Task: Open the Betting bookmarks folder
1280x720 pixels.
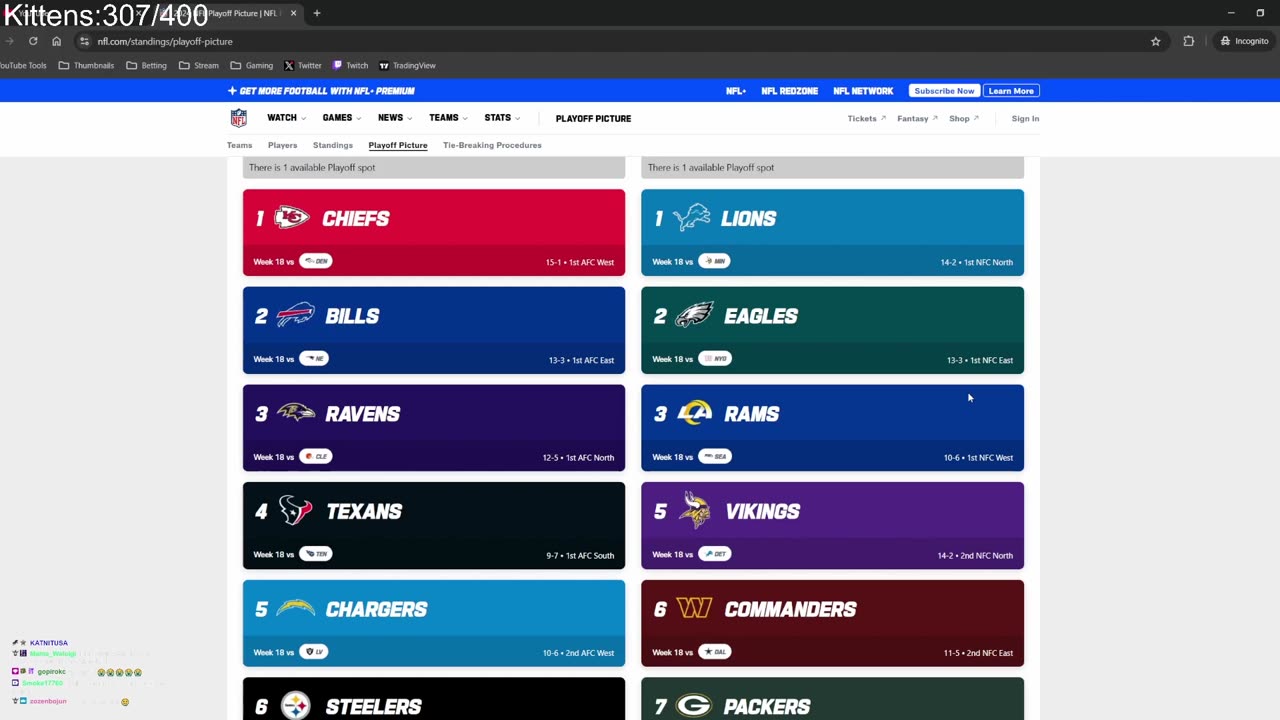Action: point(146,65)
